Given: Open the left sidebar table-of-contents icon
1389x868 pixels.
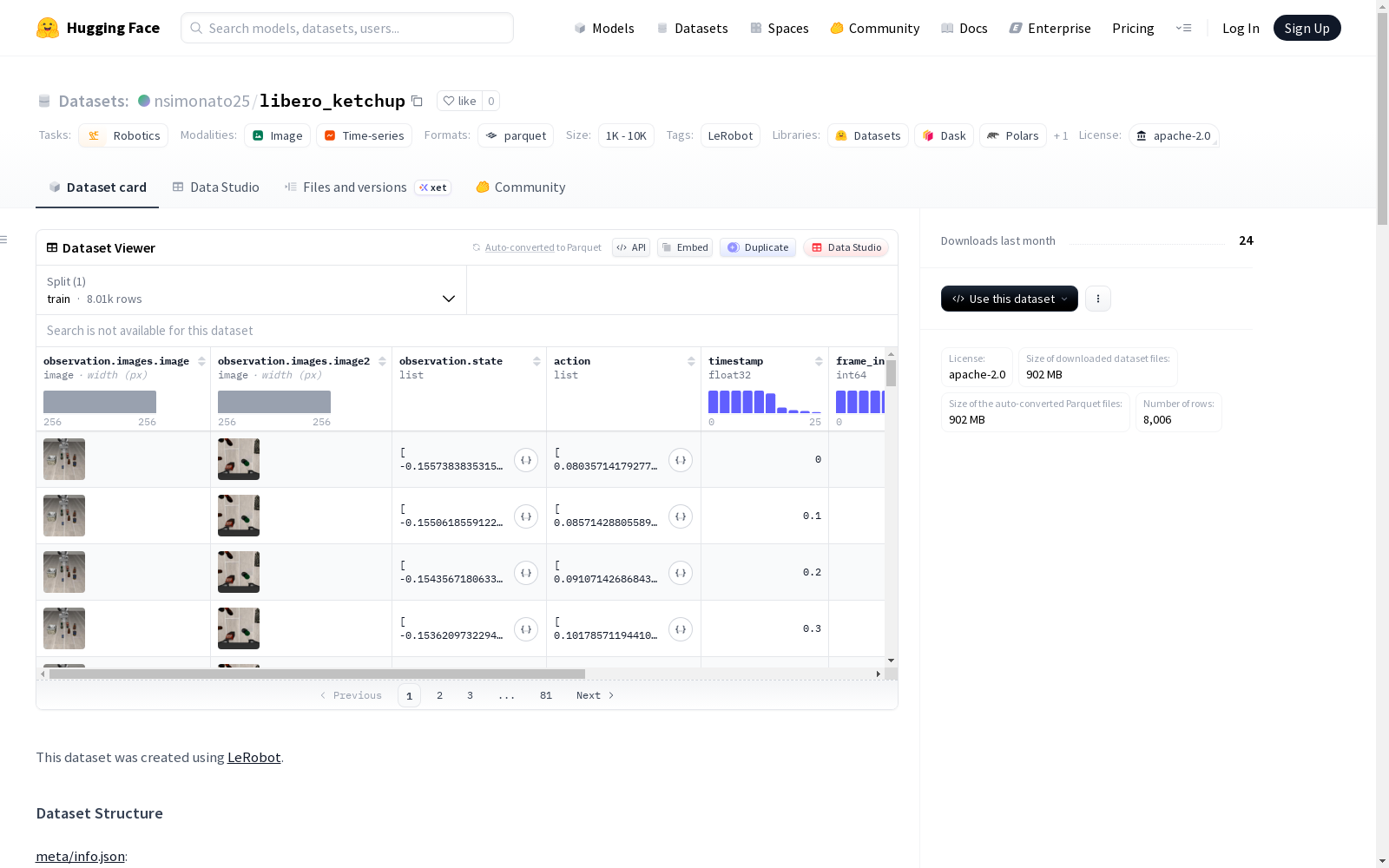Looking at the screenshot, I should pos(4,240).
